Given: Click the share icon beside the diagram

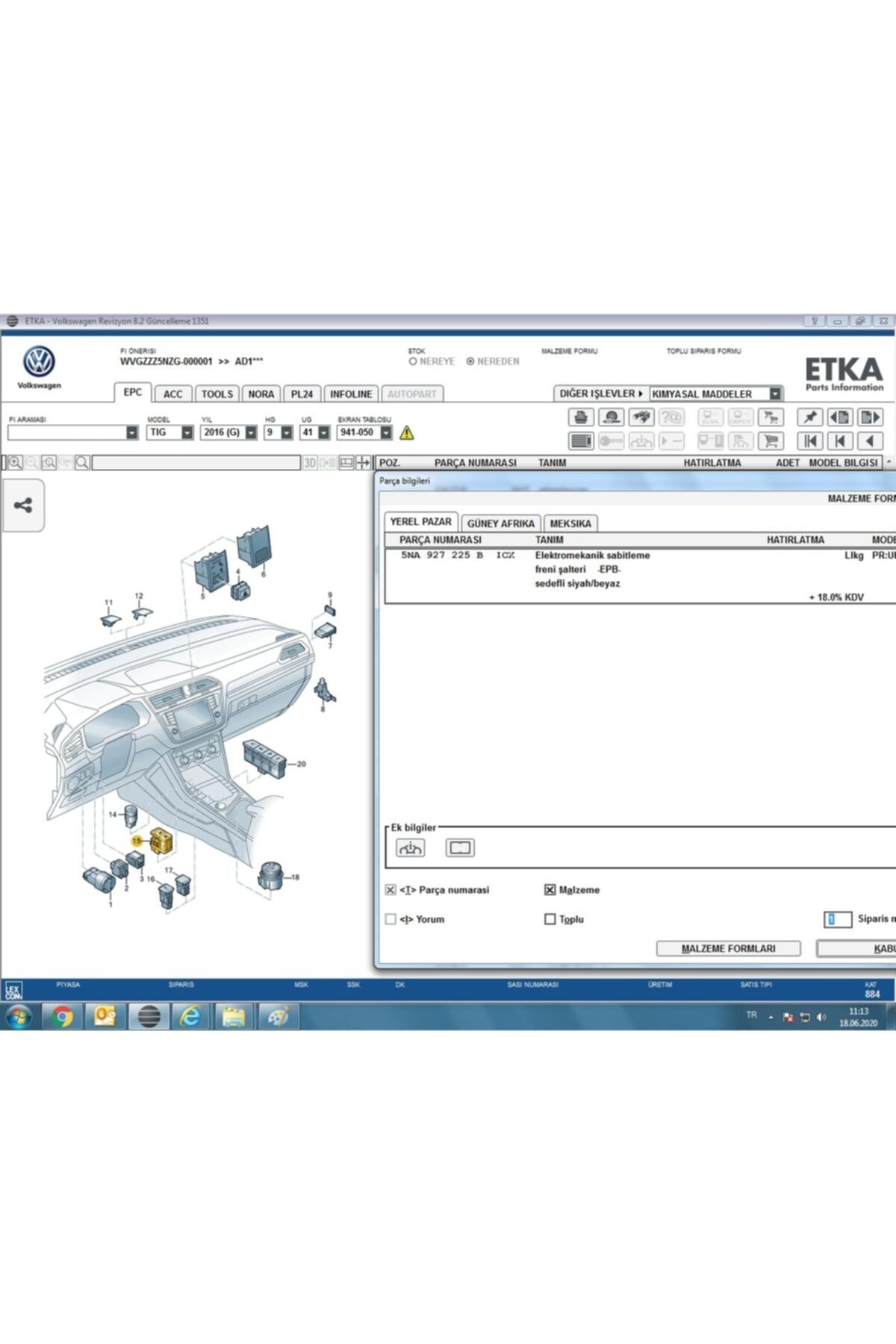Looking at the screenshot, I should pyautogui.click(x=23, y=505).
